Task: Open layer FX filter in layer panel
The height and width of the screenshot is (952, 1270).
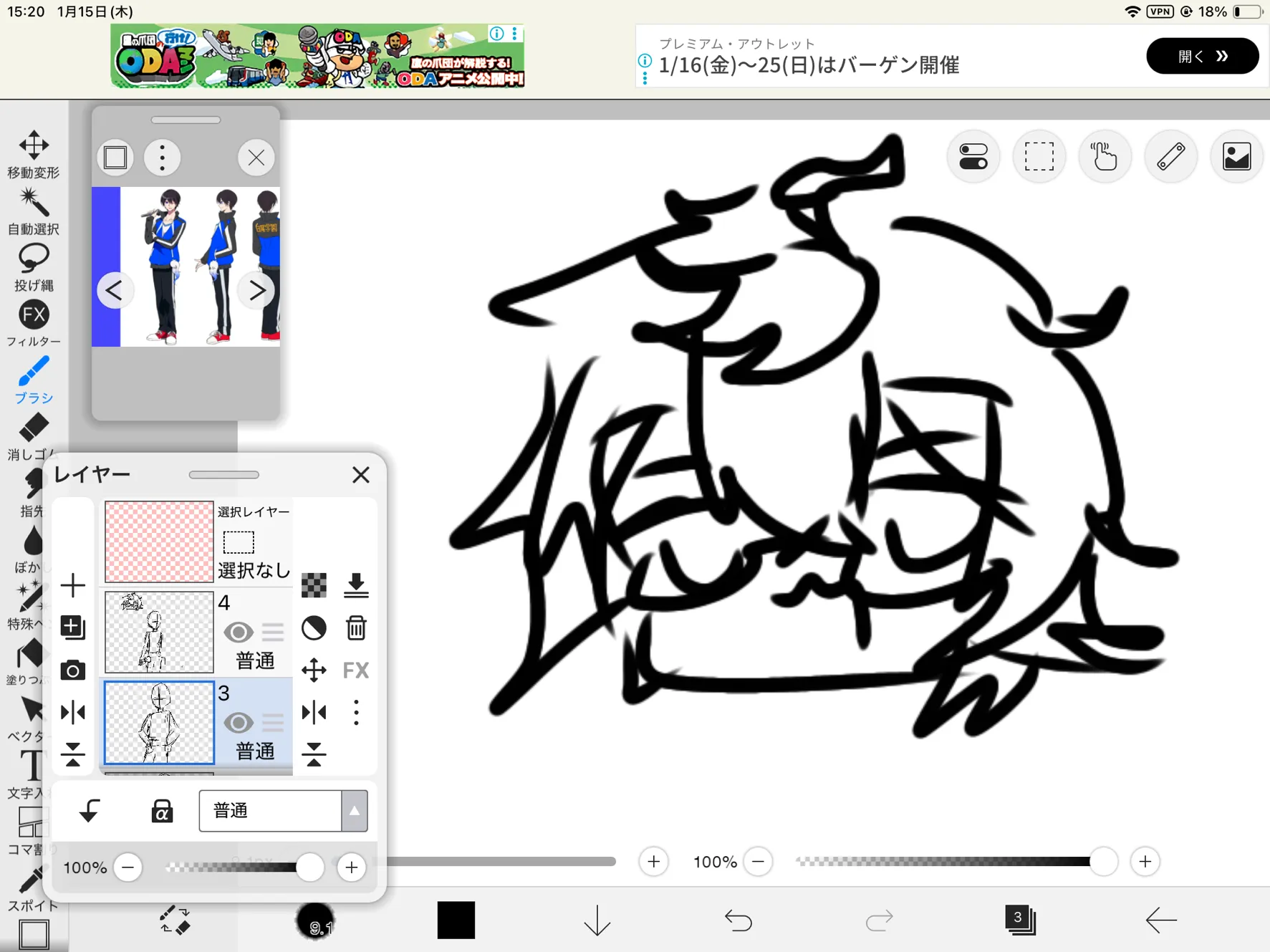Action: click(356, 670)
